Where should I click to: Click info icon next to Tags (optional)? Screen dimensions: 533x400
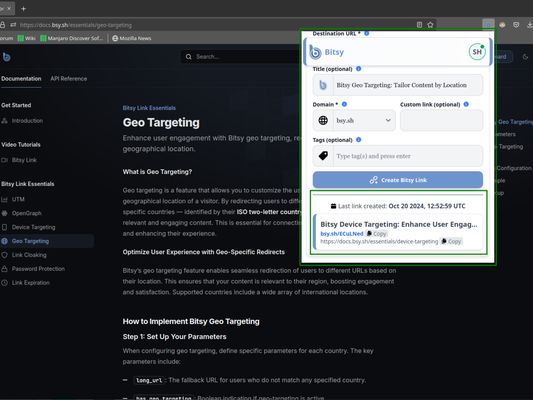tap(358, 140)
